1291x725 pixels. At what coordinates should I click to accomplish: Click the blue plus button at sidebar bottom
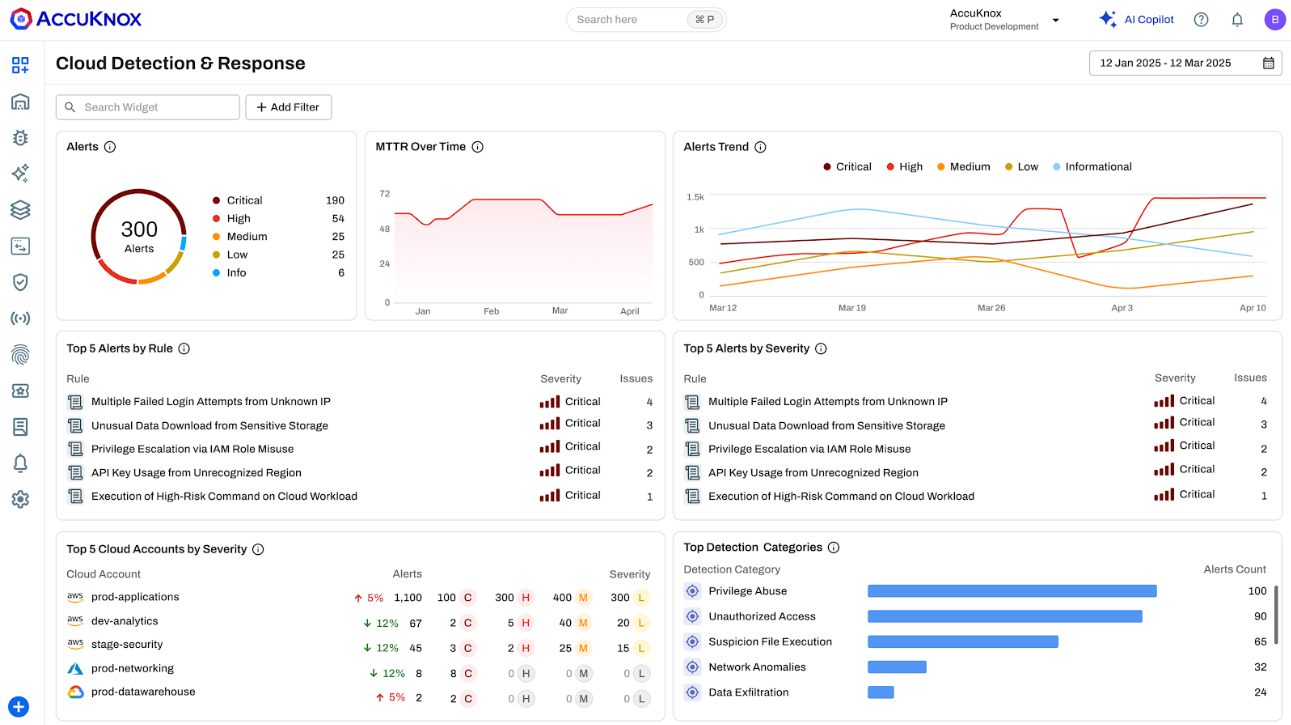point(19,706)
